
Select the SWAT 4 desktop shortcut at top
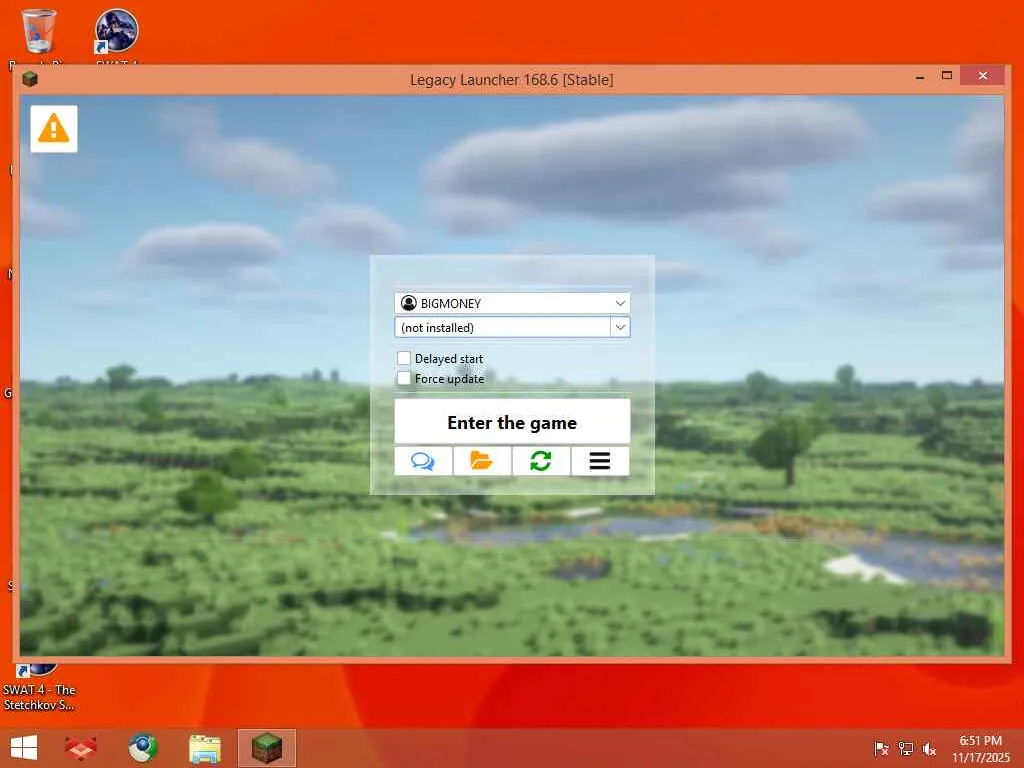point(116,33)
